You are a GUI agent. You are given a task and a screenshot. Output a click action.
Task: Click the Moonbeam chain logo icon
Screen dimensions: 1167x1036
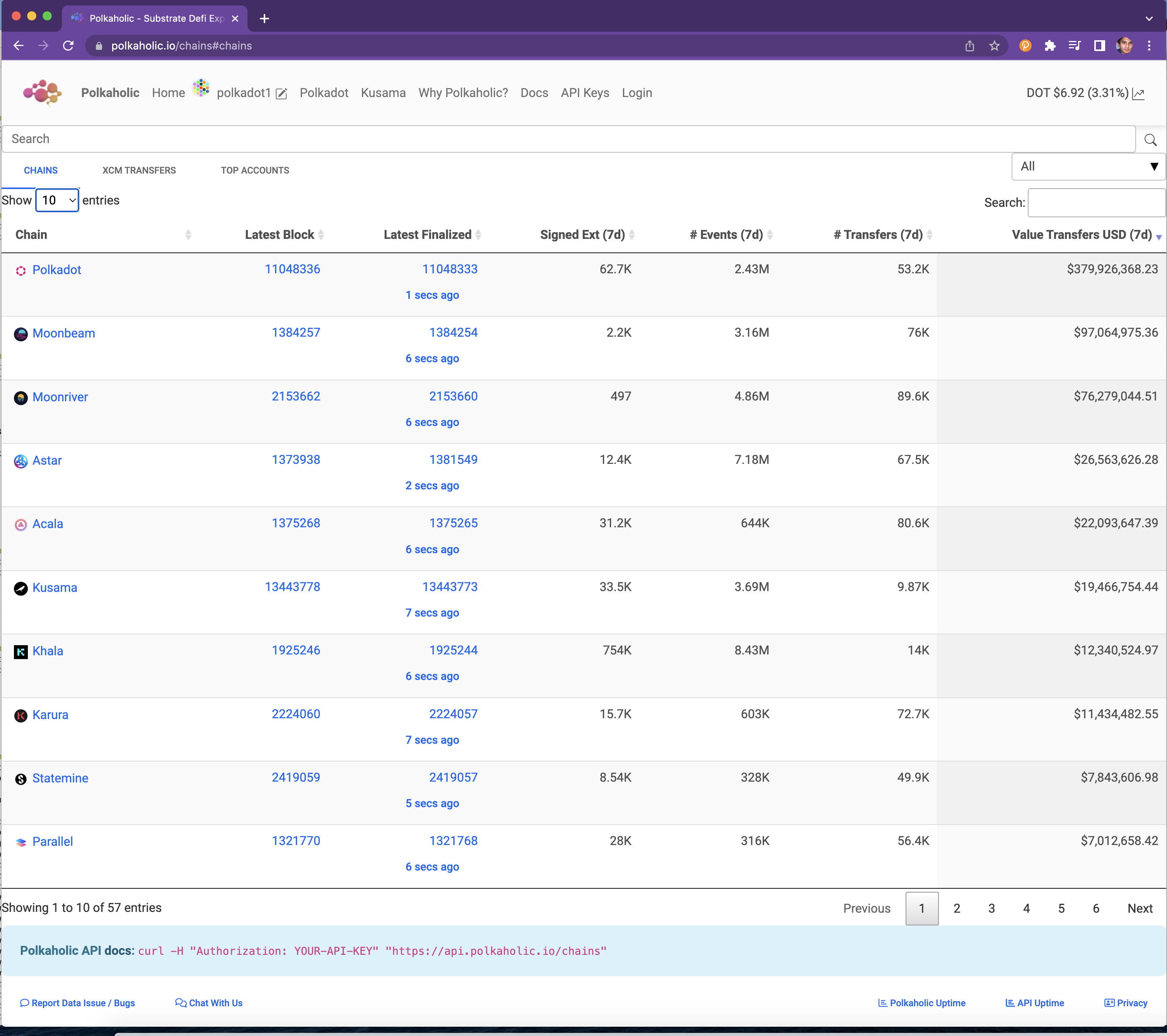(x=20, y=334)
